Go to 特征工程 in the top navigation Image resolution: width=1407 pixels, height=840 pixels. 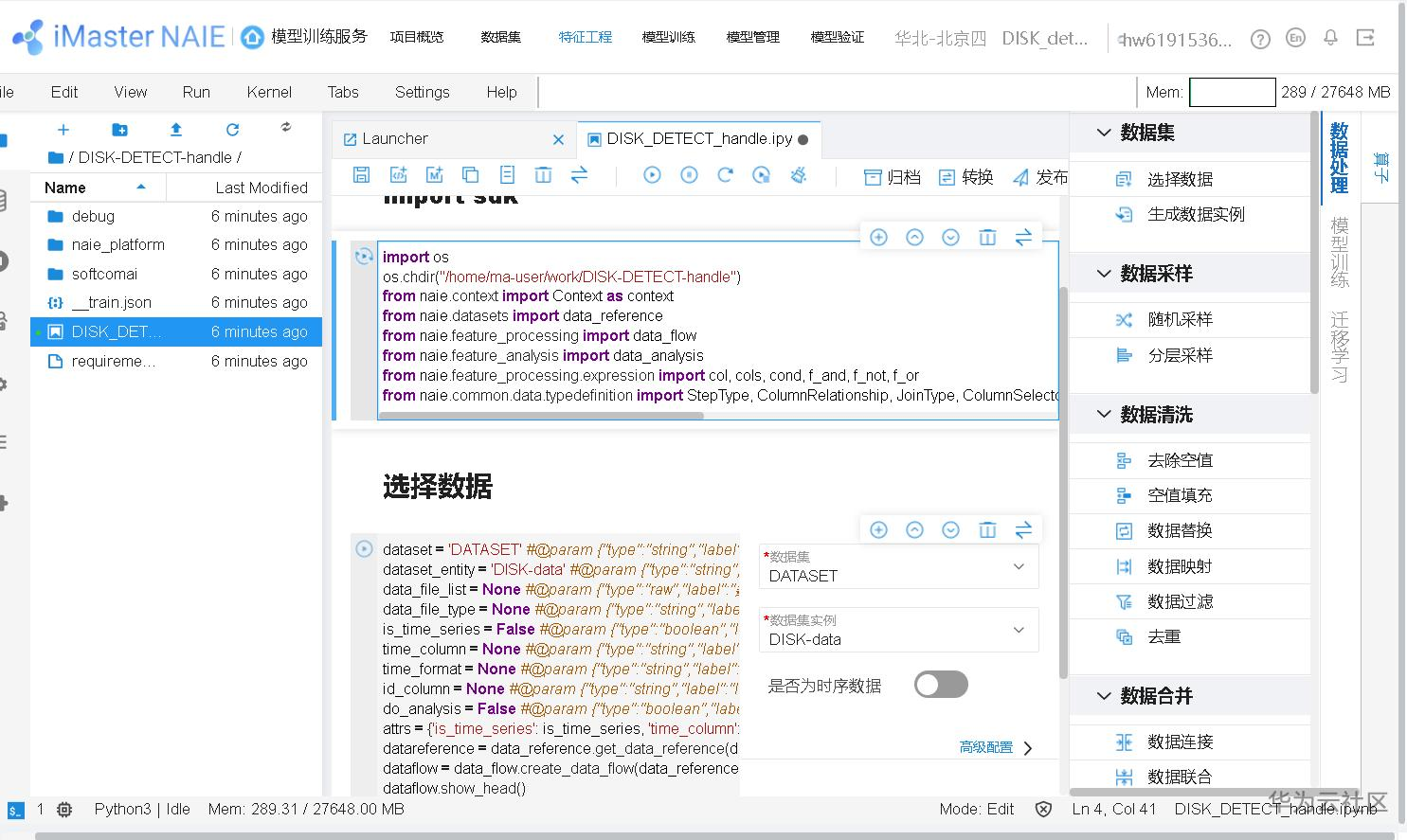pyautogui.click(x=586, y=37)
